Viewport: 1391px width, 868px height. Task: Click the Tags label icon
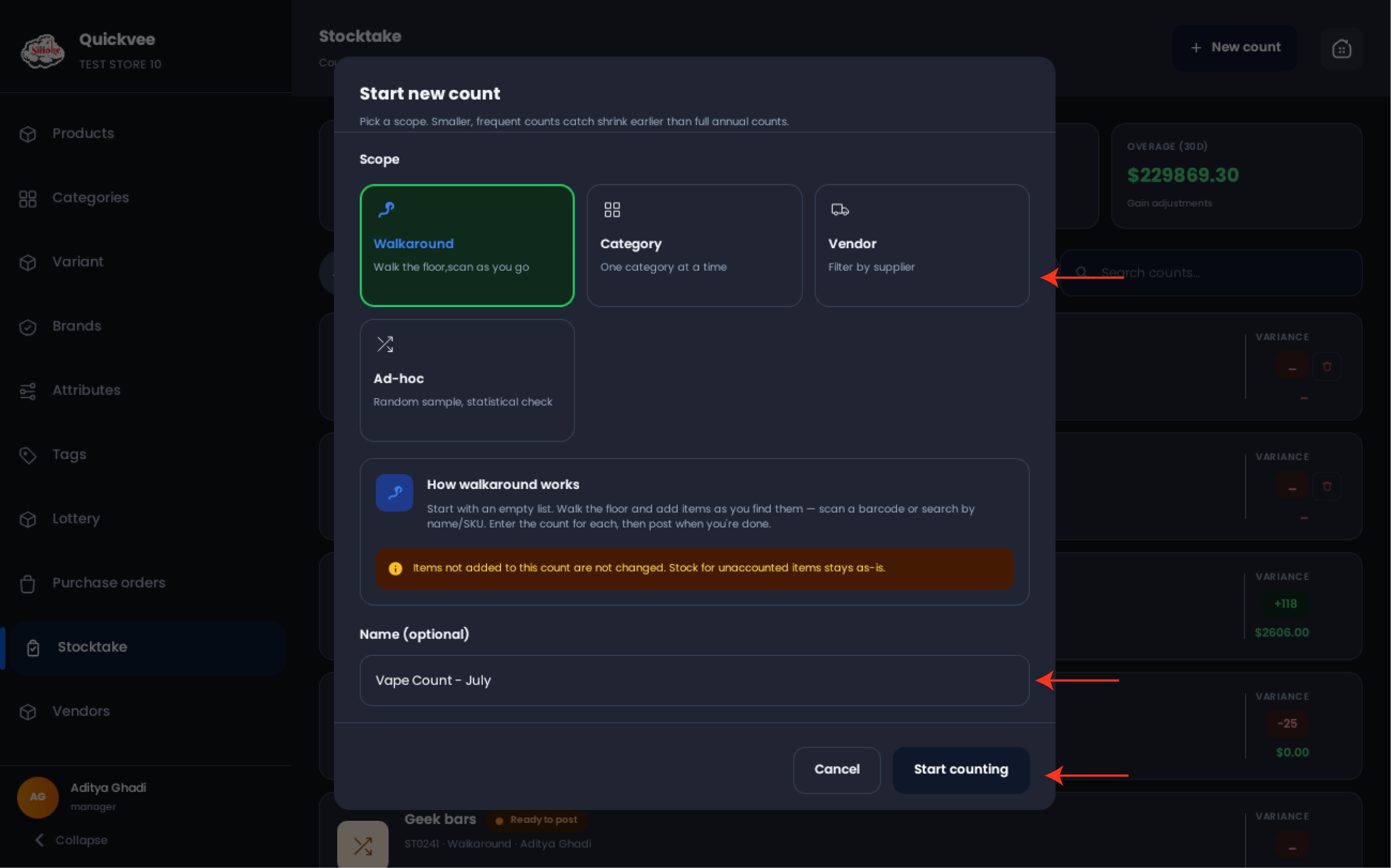point(28,455)
